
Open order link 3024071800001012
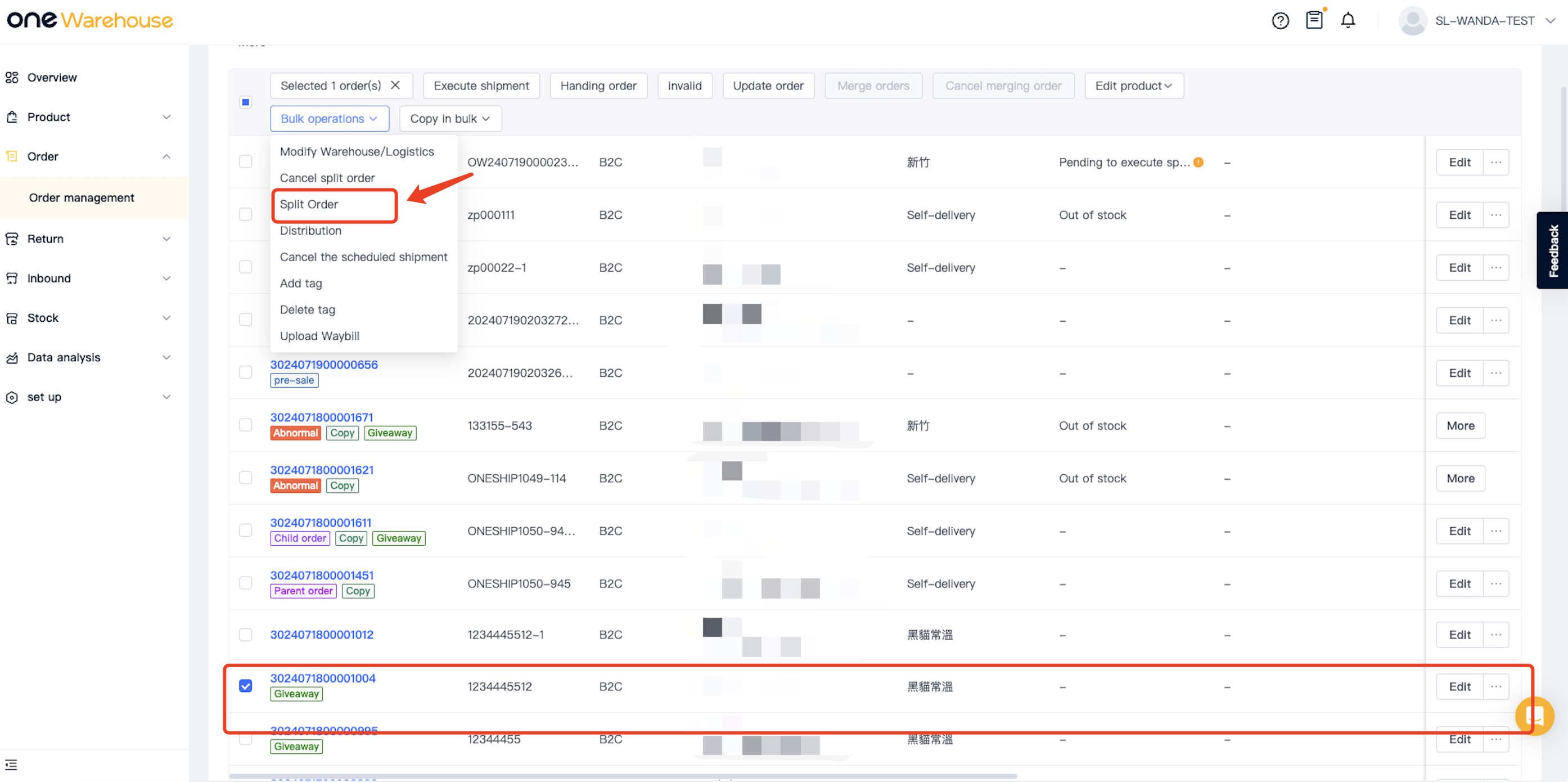pyautogui.click(x=321, y=635)
